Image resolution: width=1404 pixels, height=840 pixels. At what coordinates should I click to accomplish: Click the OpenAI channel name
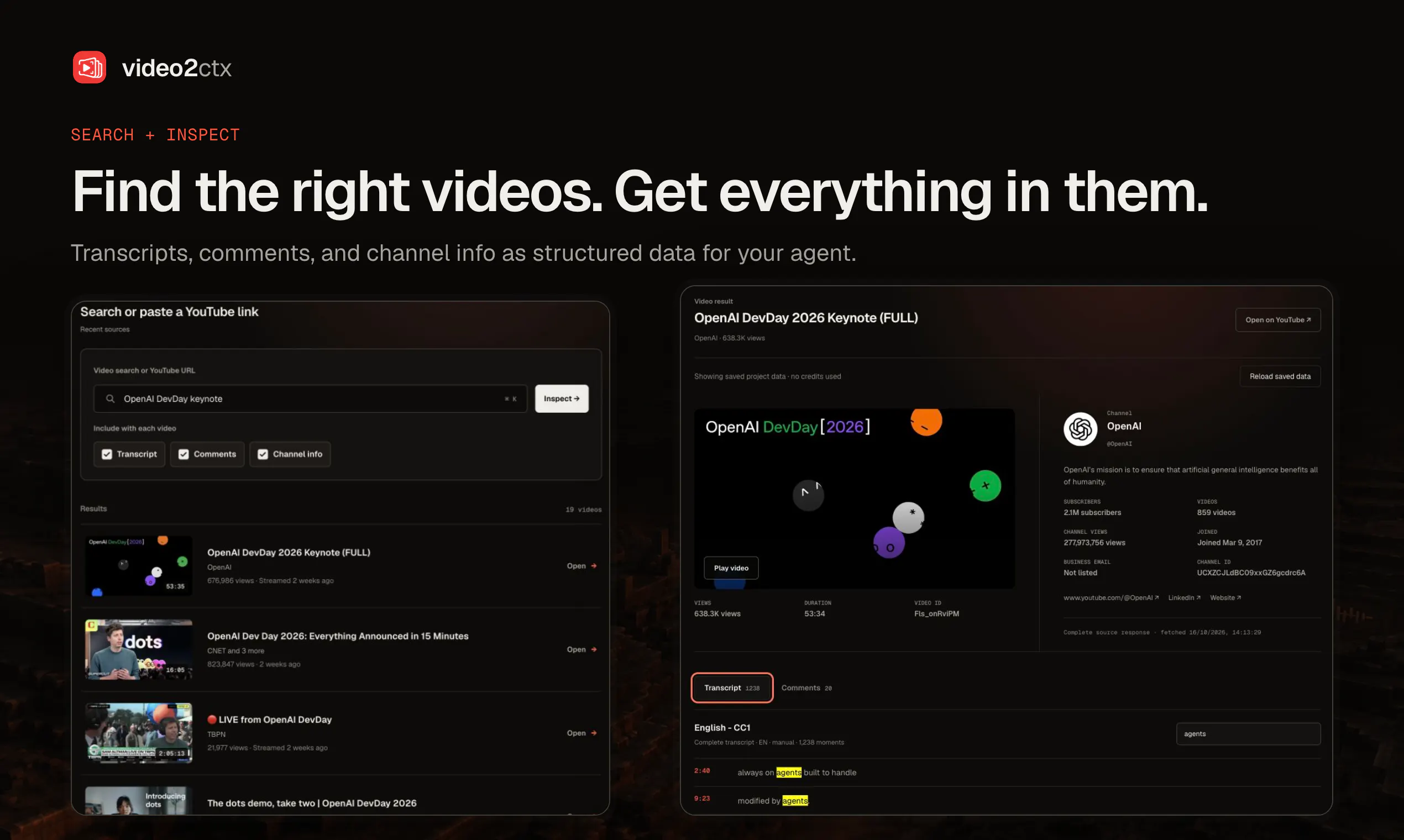[1124, 426]
